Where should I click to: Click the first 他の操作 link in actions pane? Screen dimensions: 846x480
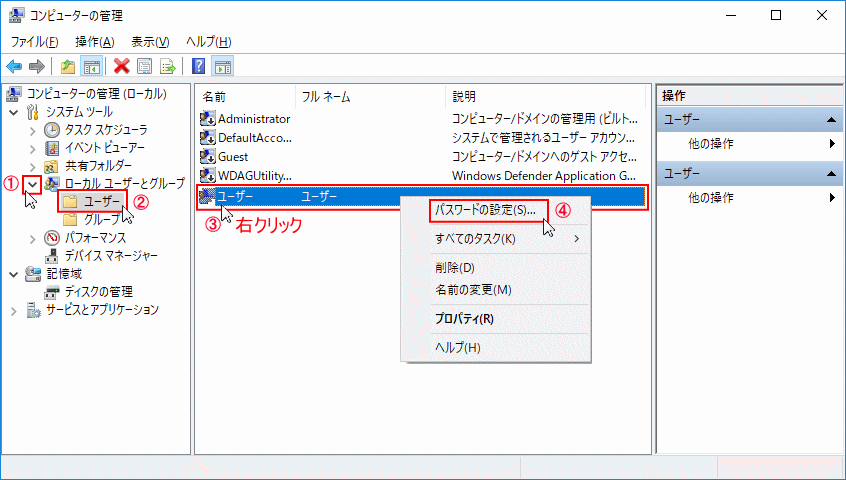711,144
